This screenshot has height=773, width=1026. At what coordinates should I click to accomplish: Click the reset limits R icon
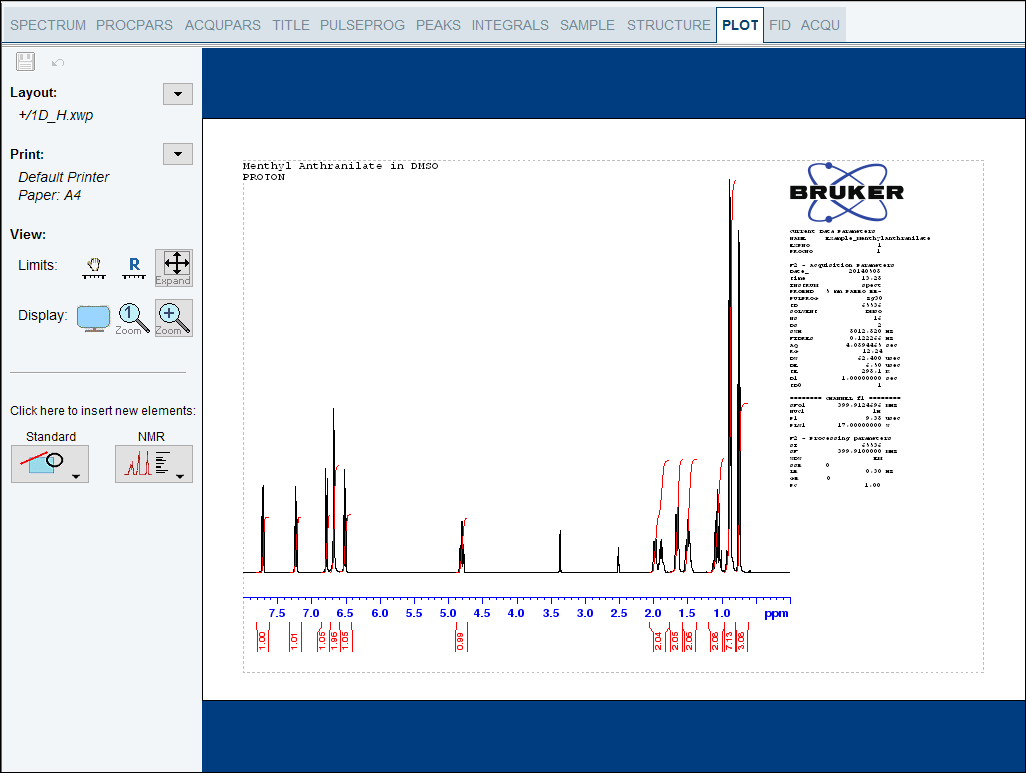coord(133,268)
